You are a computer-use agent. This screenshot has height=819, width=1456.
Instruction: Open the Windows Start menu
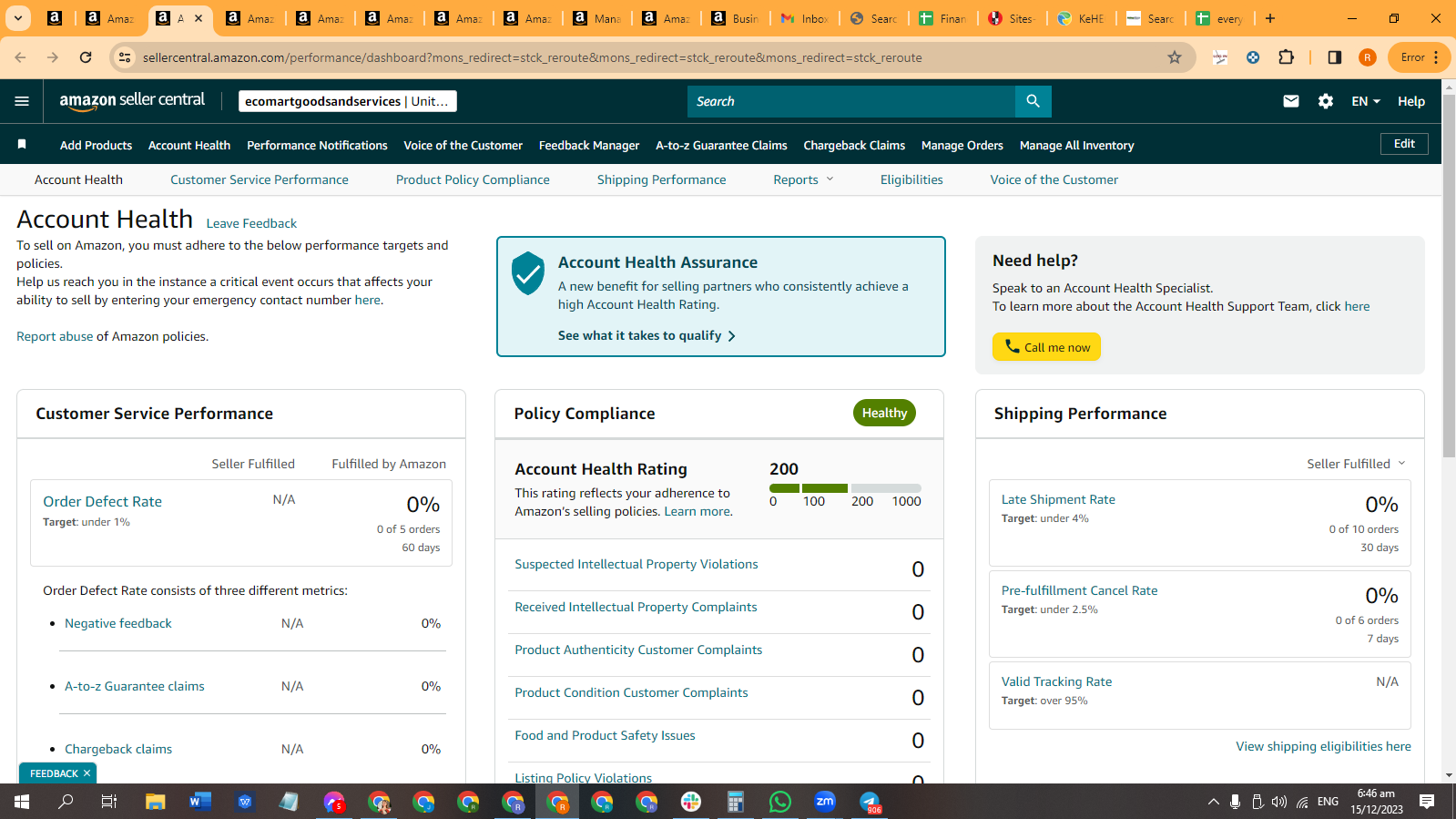[x=22, y=802]
